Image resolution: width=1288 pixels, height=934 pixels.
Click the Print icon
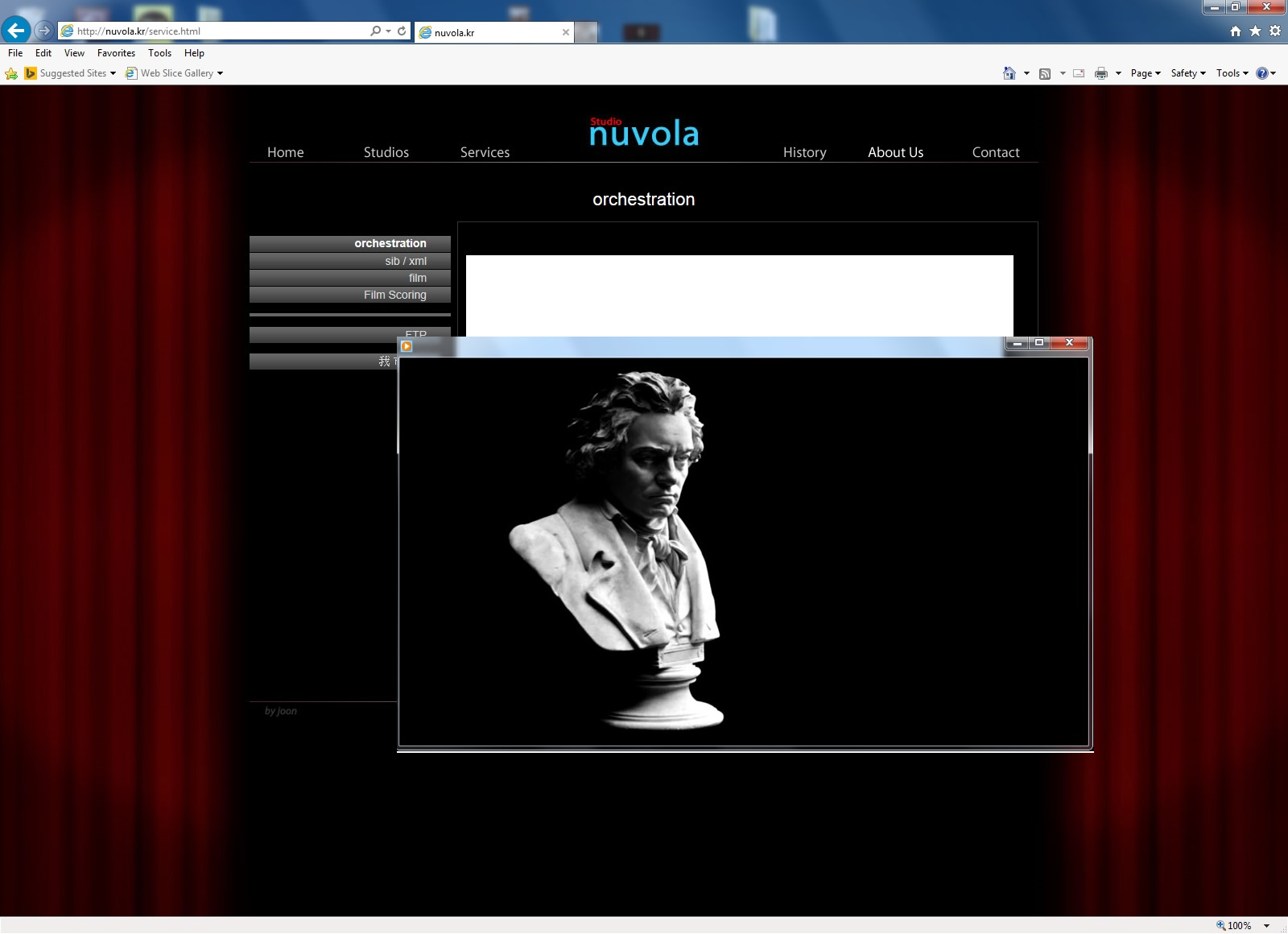click(1101, 73)
